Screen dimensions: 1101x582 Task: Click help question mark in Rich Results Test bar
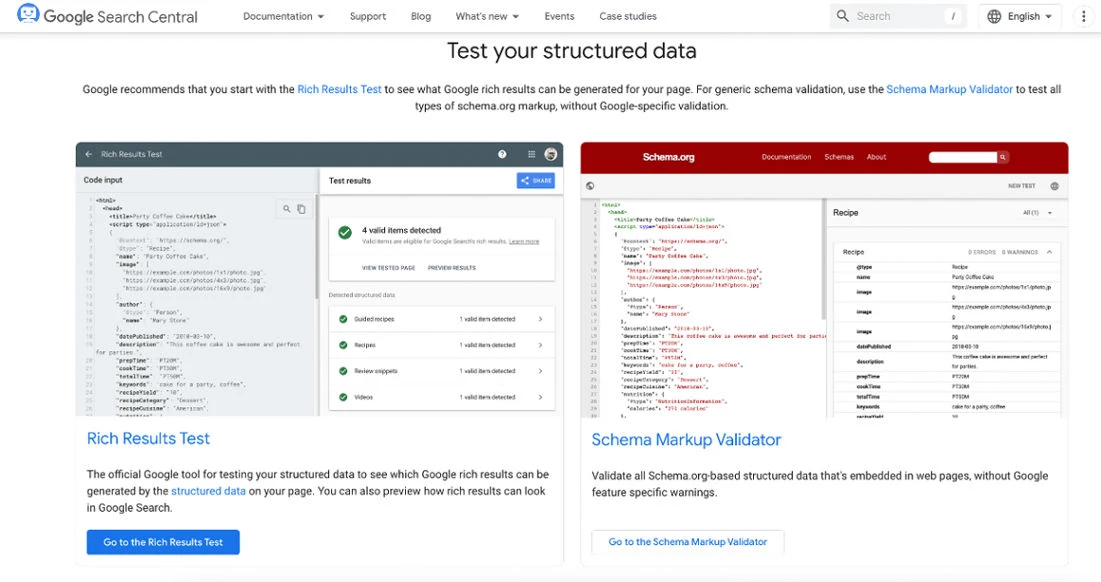pyautogui.click(x=502, y=154)
